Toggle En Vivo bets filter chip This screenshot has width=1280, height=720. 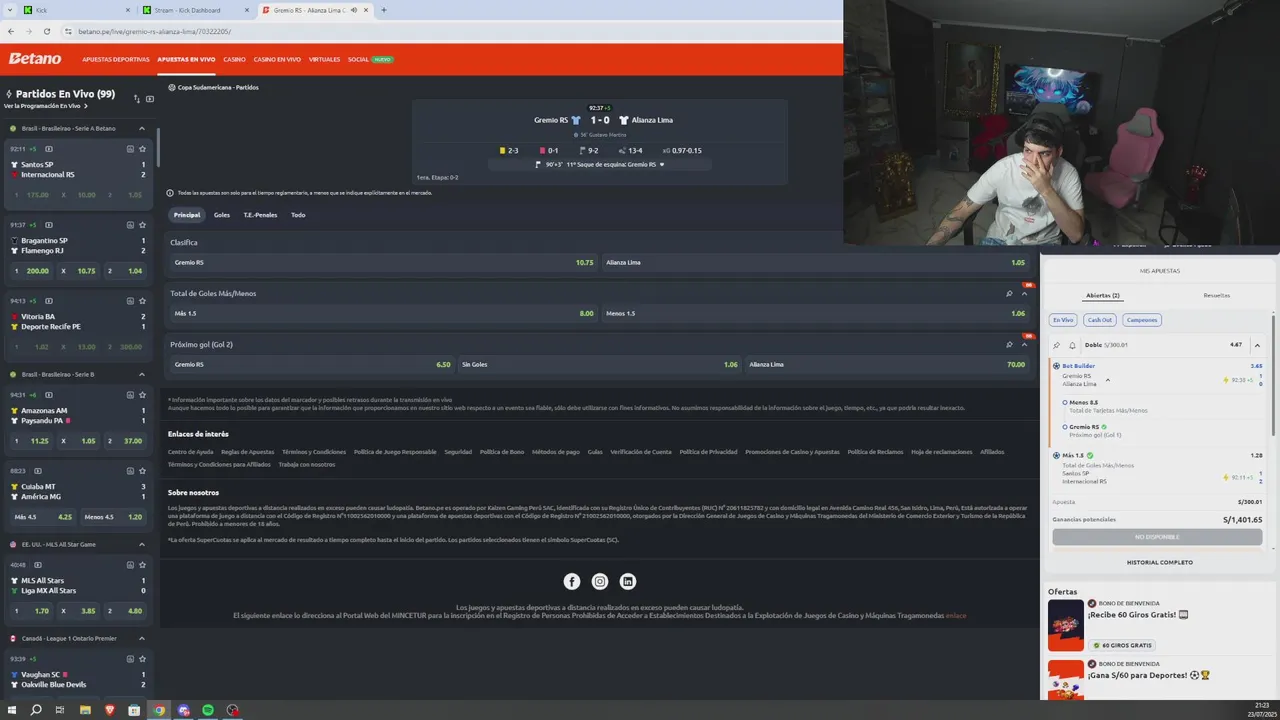tap(1062, 320)
